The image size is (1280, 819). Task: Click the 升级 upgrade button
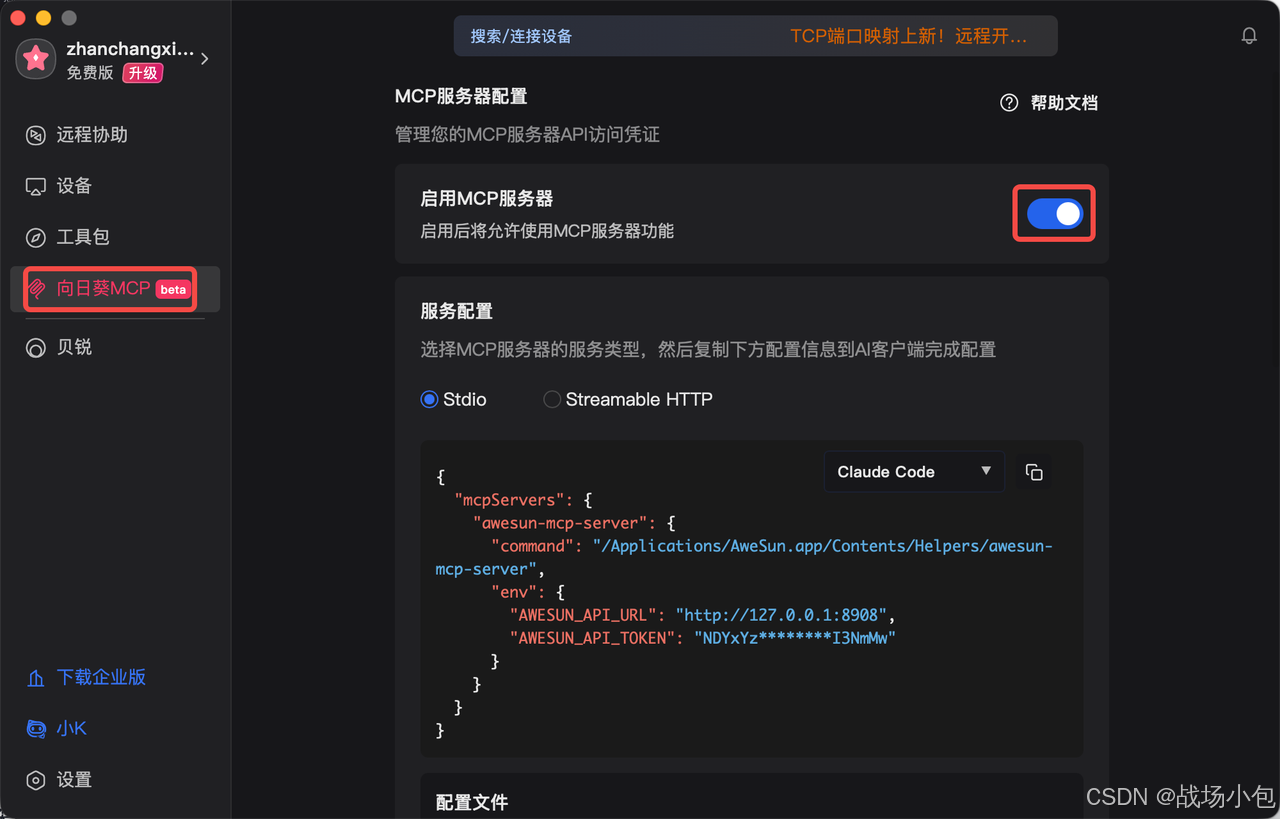[142, 73]
